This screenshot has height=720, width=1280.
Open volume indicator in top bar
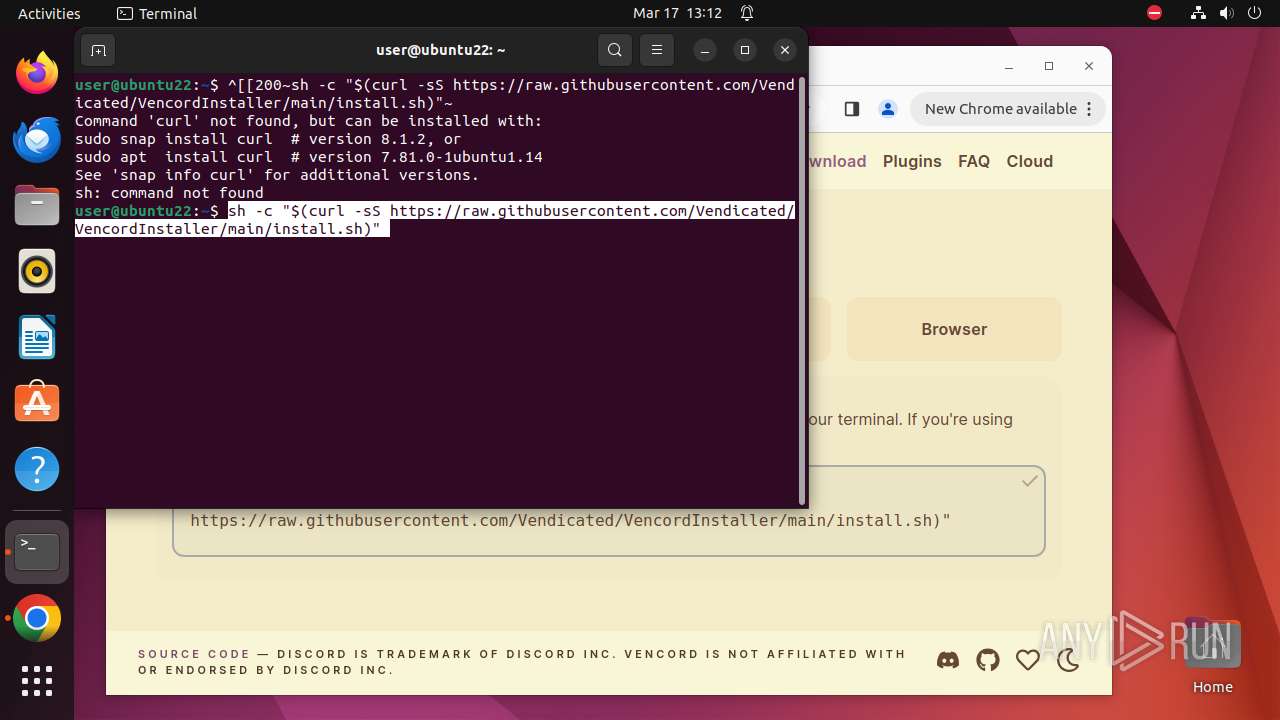coord(1227,13)
